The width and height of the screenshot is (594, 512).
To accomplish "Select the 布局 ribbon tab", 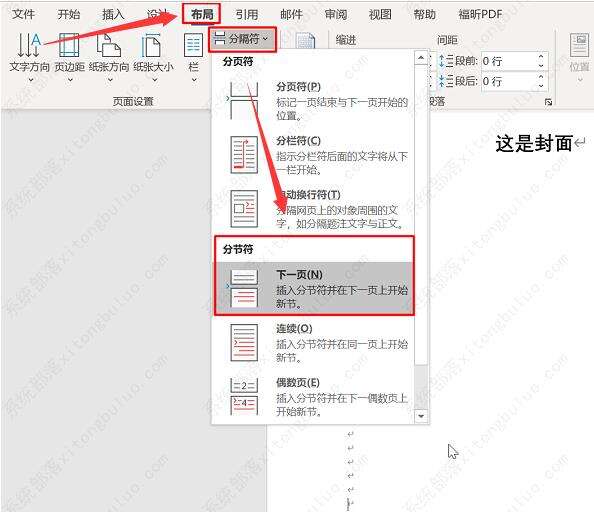I will pyautogui.click(x=202, y=14).
